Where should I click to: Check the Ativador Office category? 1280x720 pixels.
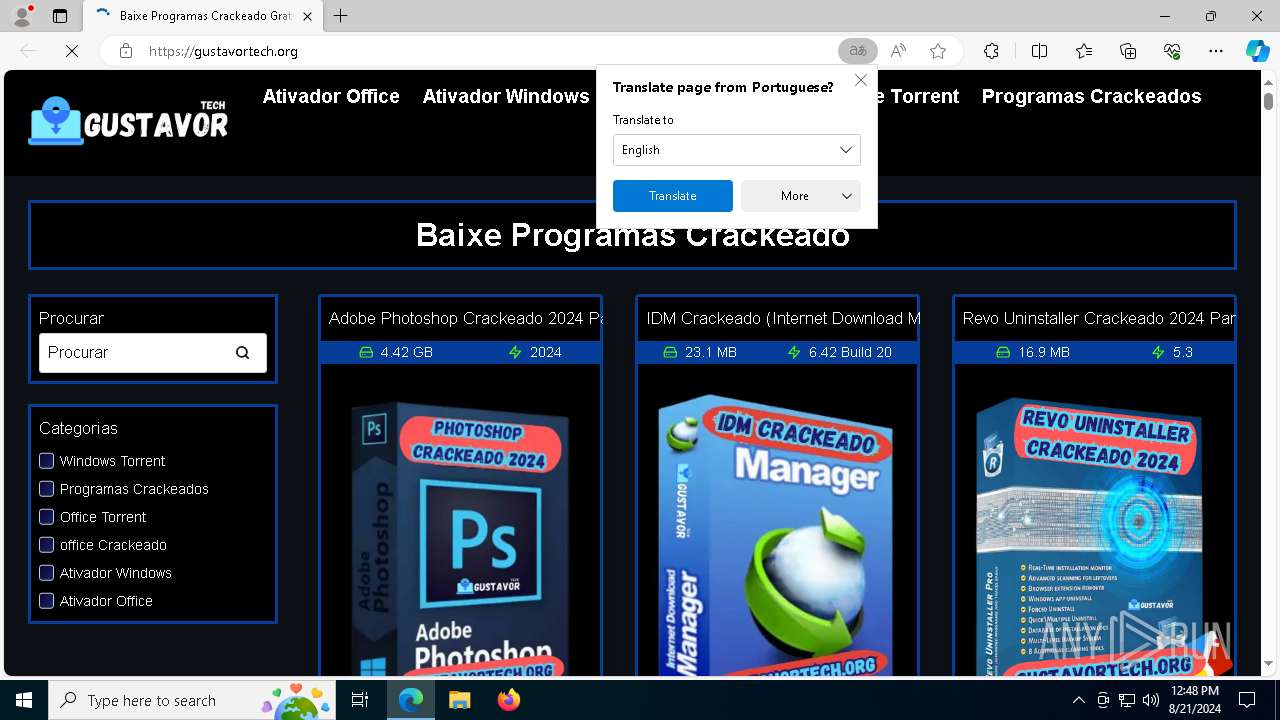[46, 600]
